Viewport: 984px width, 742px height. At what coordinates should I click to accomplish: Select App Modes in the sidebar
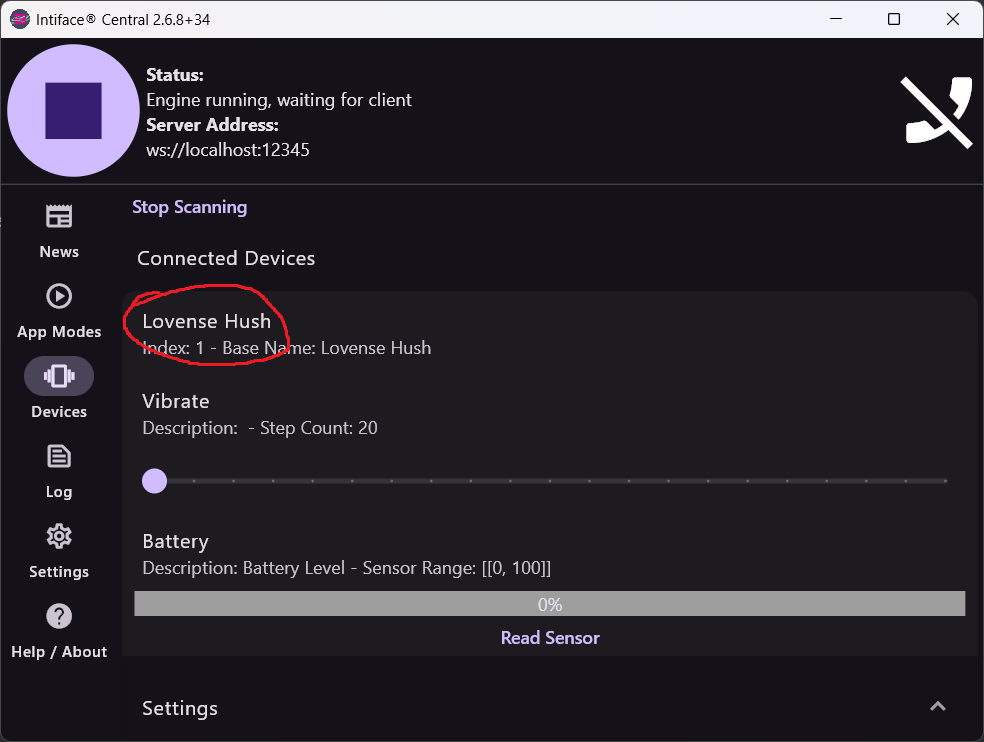pos(58,310)
